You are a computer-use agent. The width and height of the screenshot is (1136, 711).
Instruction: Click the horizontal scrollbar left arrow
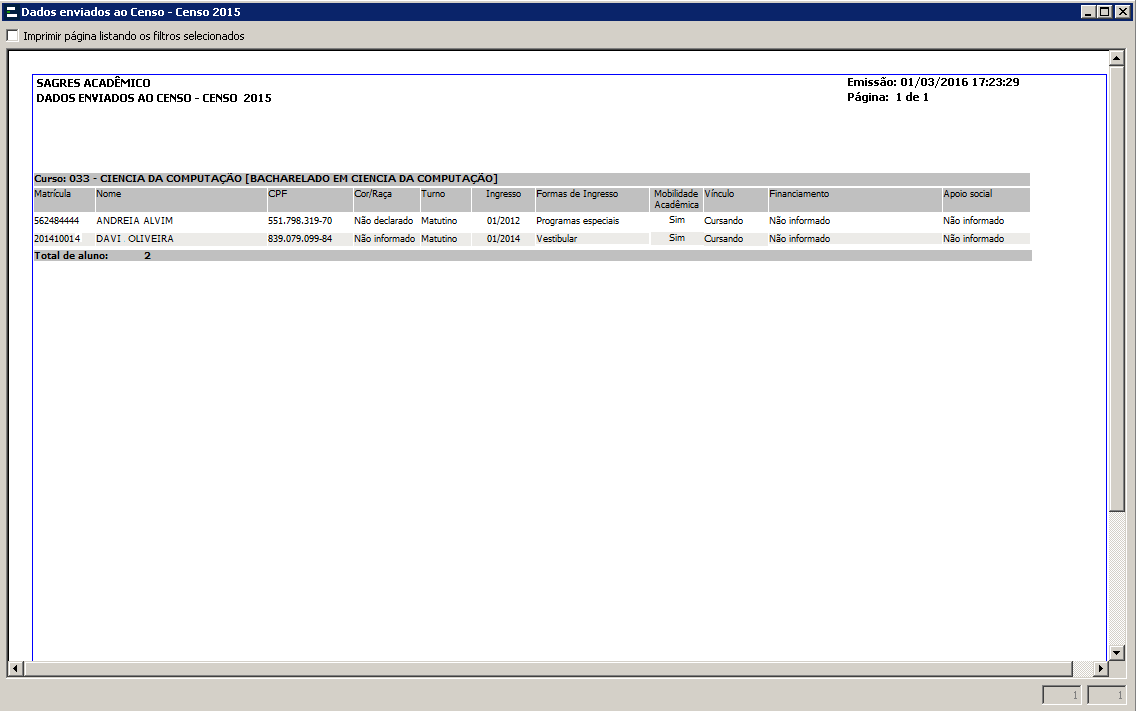[x=15, y=668]
